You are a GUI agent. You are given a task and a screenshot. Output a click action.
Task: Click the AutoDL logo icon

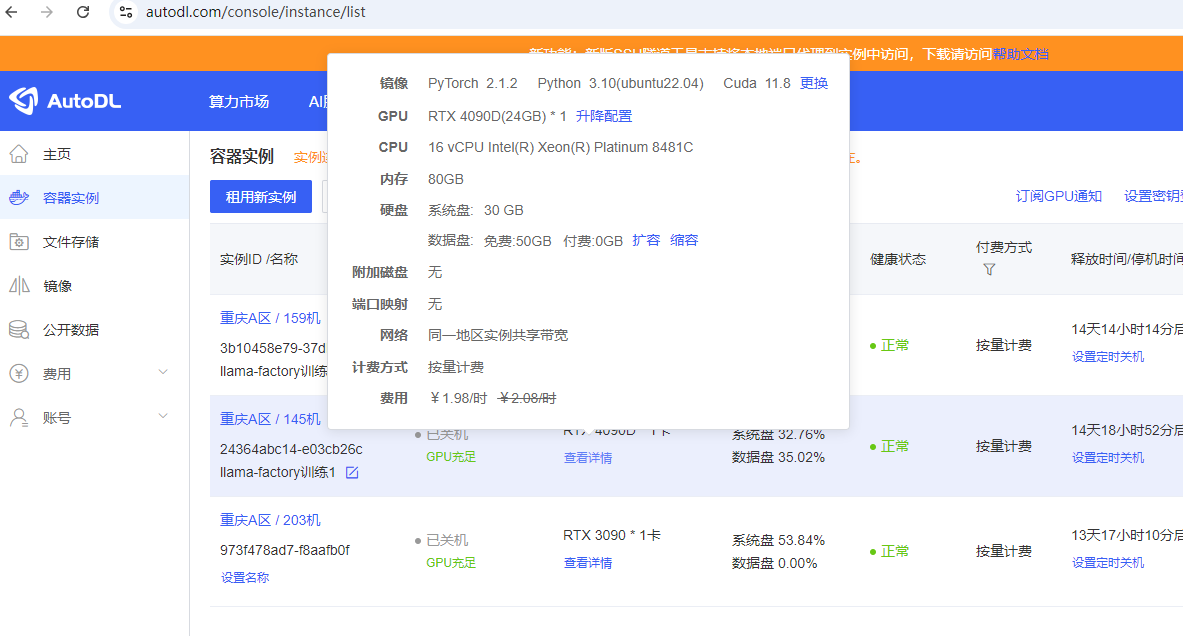23,101
